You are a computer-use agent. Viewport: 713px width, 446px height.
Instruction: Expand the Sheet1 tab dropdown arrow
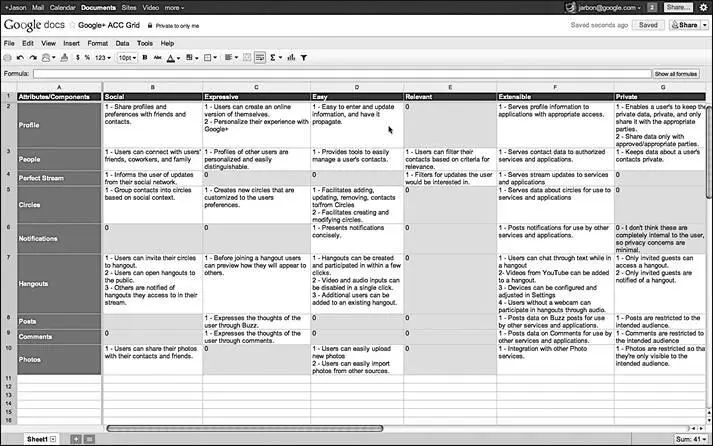tap(52, 439)
